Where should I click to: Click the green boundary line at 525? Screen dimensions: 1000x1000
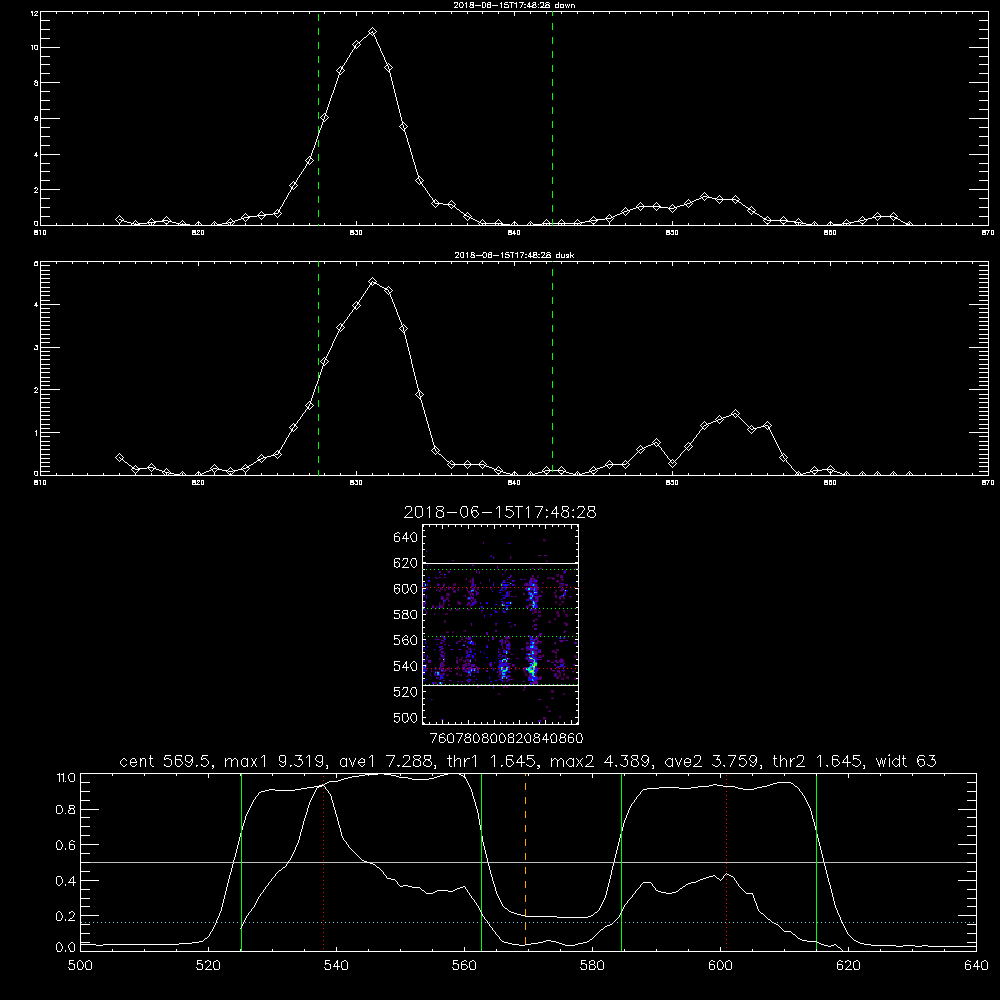[241, 861]
